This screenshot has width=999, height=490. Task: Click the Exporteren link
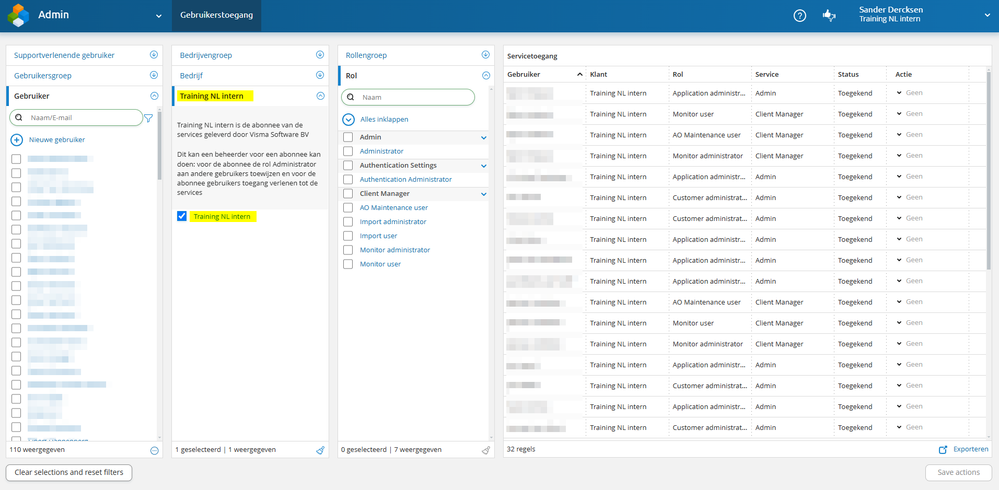(x=971, y=450)
